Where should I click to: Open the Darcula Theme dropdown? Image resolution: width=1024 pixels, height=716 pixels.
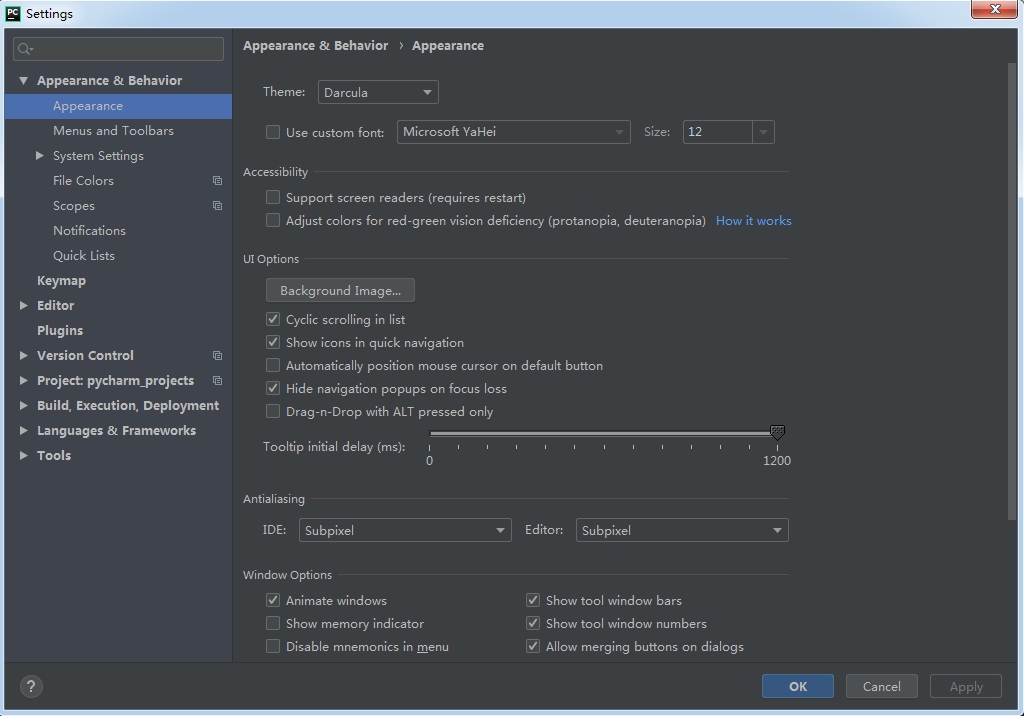click(378, 91)
